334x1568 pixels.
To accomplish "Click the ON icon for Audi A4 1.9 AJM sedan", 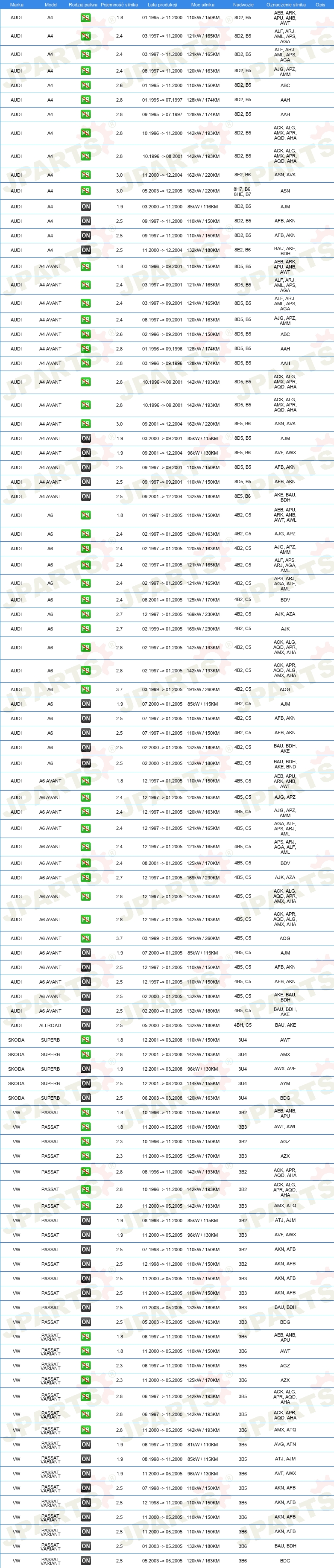I will pos(85,206).
